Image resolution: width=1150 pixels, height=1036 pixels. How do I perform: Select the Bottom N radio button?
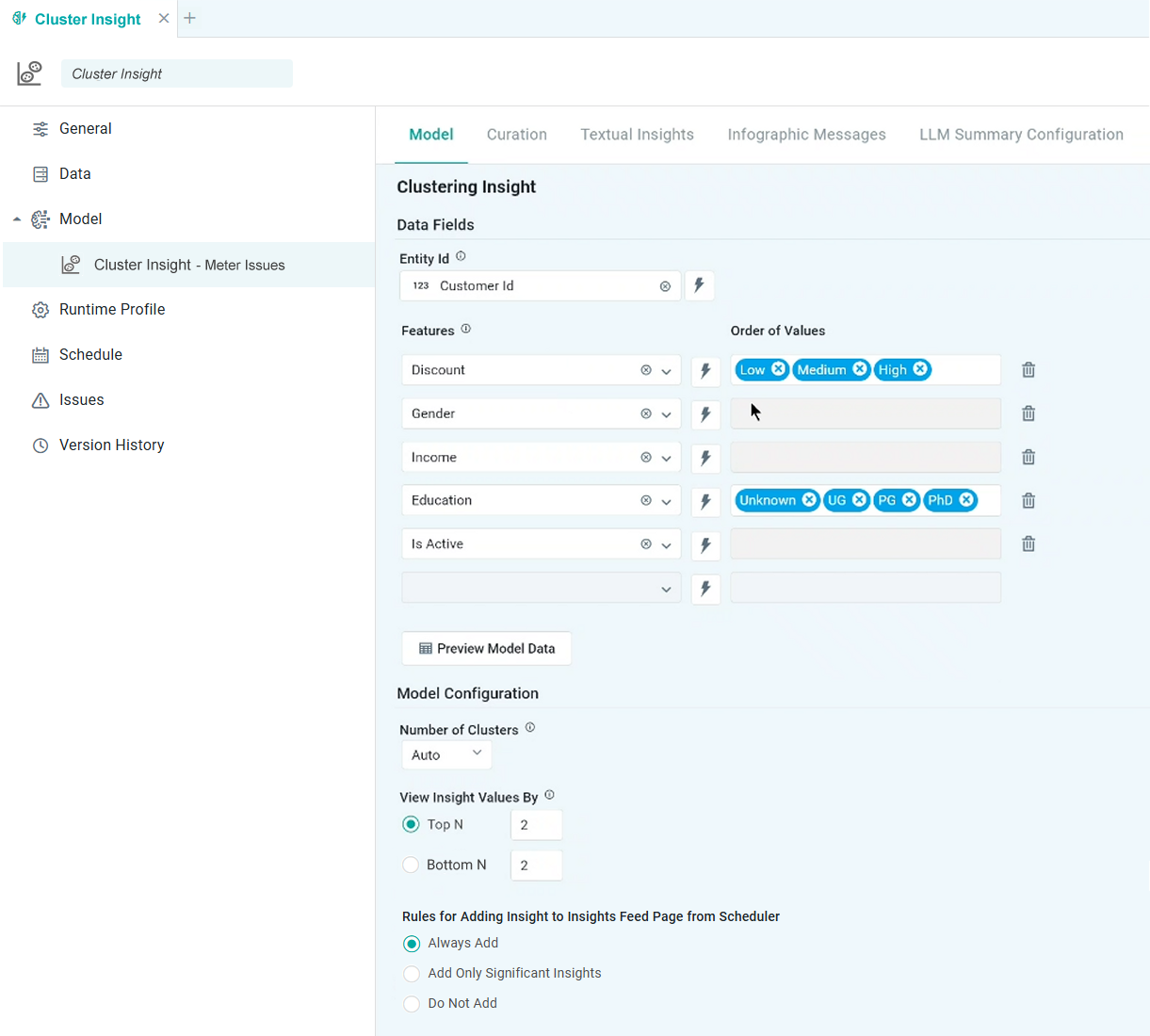click(x=411, y=865)
